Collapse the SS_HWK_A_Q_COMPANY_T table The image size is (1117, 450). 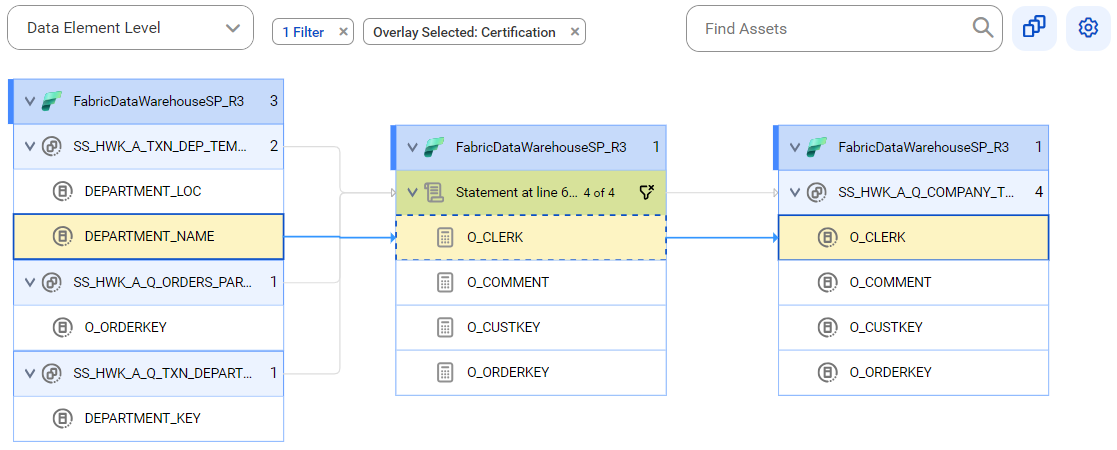click(x=795, y=192)
